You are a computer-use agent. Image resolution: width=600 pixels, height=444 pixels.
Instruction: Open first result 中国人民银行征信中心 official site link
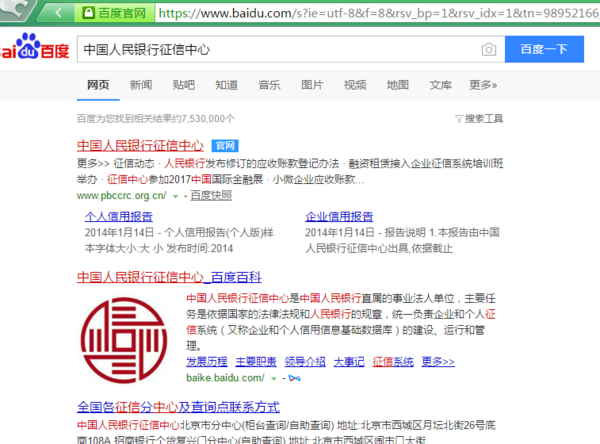[140, 146]
